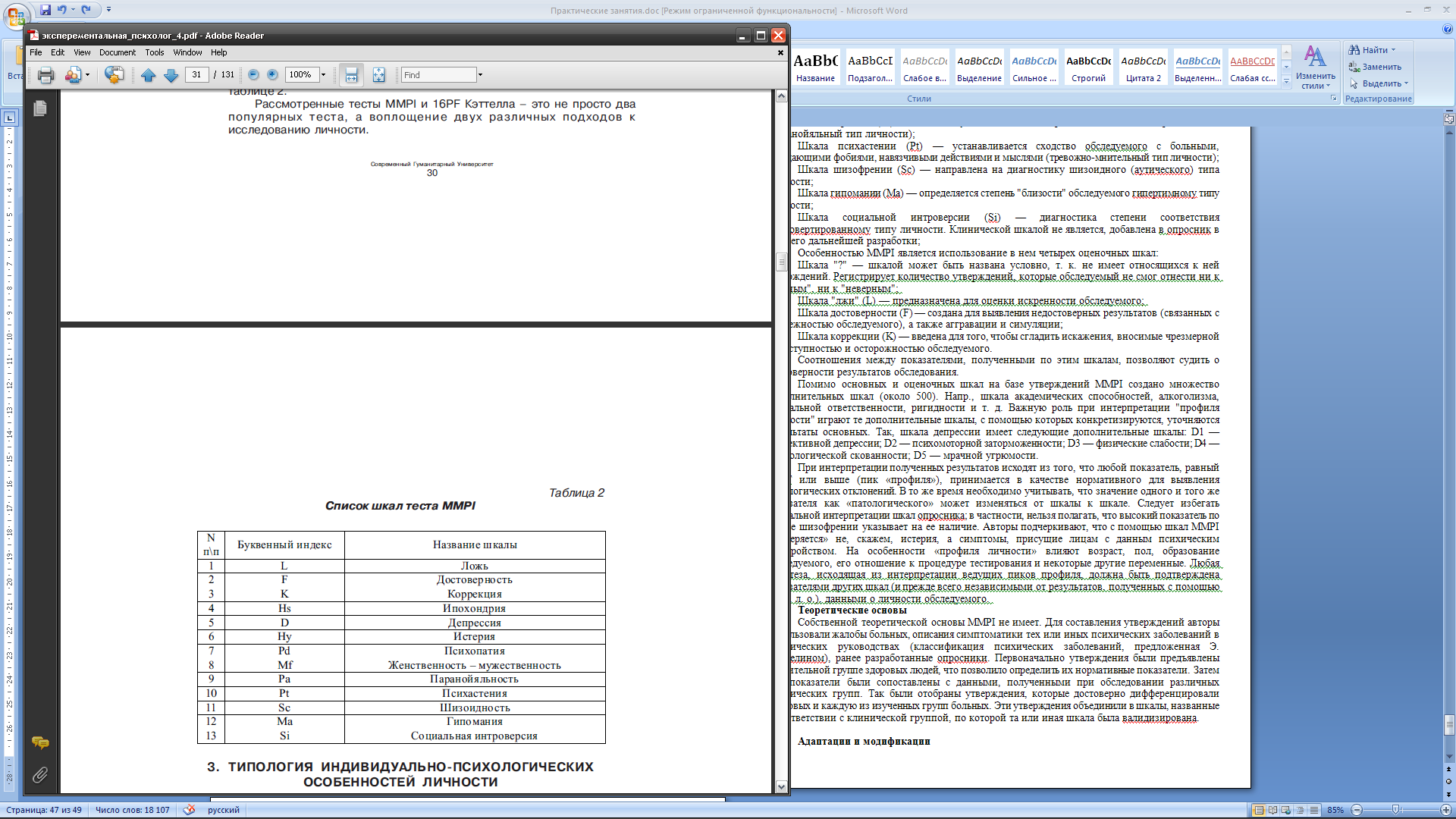Open the Pages panel in Adobe Reader sidebar

click(x=40, y=108)
